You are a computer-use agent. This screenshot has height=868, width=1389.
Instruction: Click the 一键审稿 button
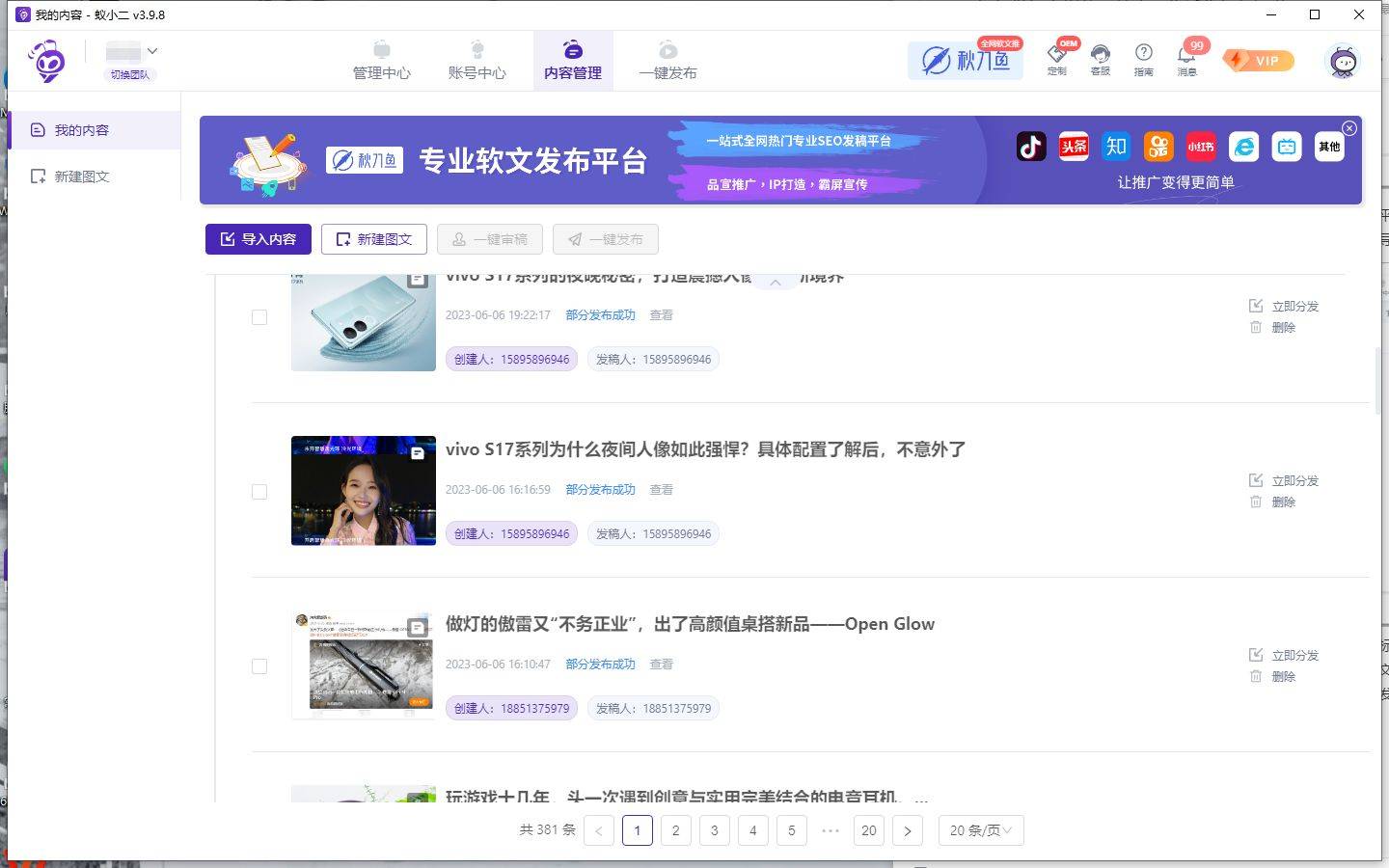pyautogui.click(x=490, y=239)
